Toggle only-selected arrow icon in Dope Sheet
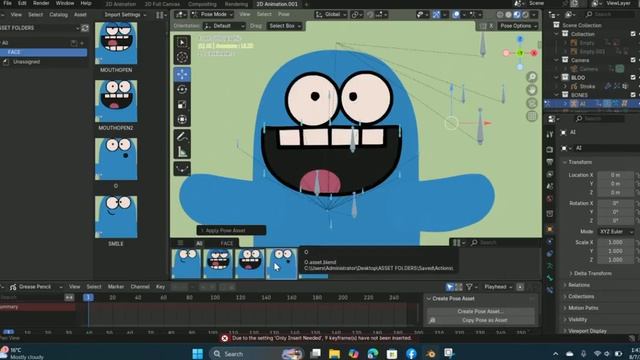 (x=449, y=287)
